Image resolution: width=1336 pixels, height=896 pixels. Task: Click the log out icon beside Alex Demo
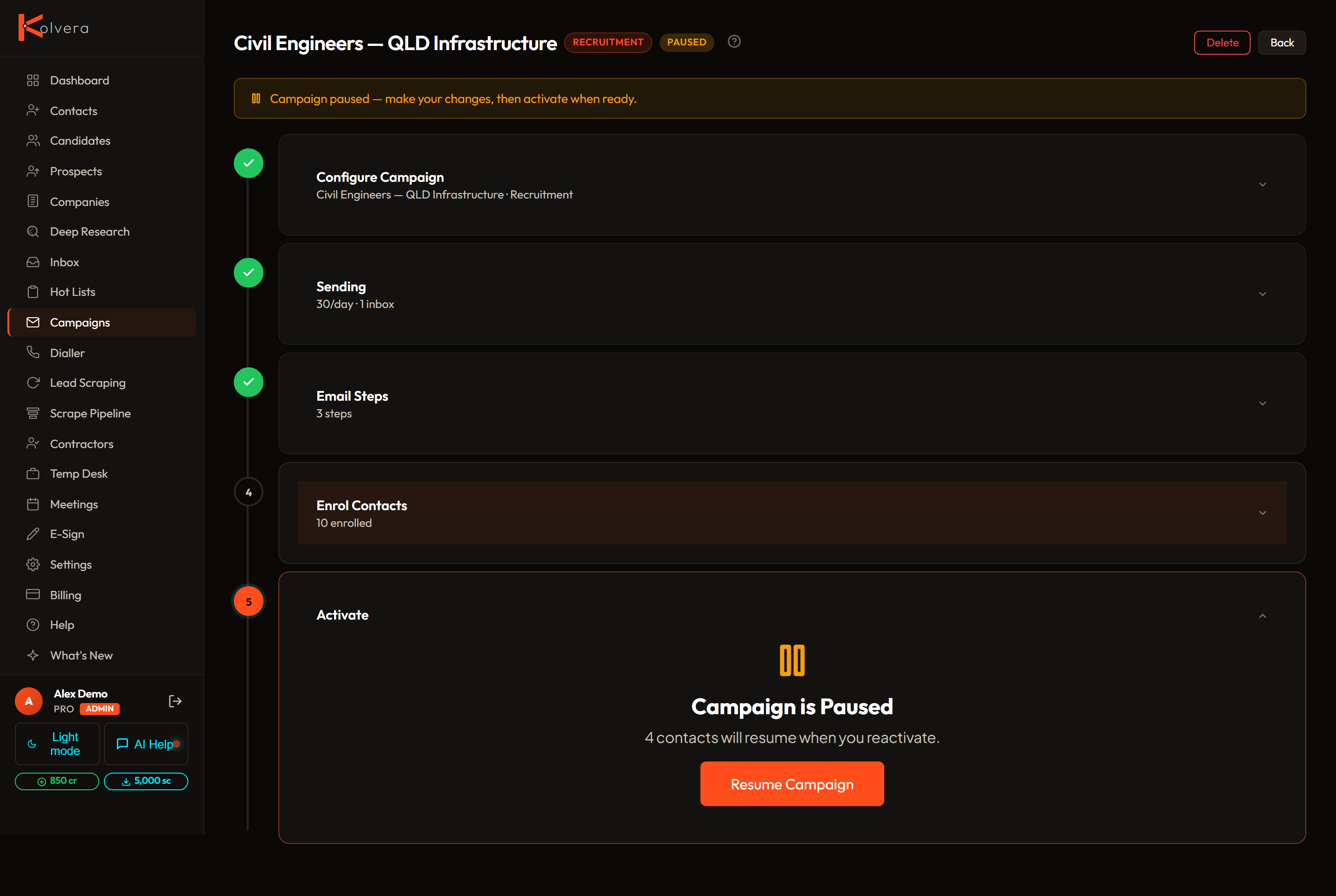[175, 701]
